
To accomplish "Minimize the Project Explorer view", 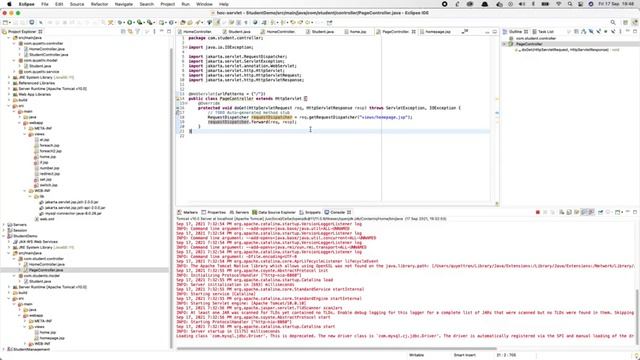I will [x=162, y=31].
